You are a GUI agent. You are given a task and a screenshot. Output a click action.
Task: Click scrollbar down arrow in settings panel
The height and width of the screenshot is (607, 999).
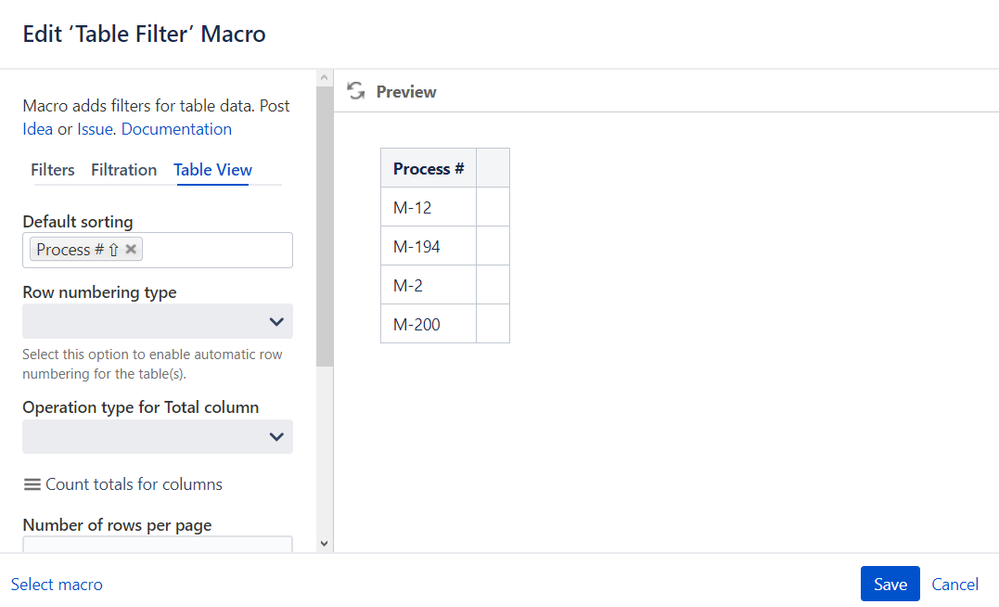(x=324, y=543)
